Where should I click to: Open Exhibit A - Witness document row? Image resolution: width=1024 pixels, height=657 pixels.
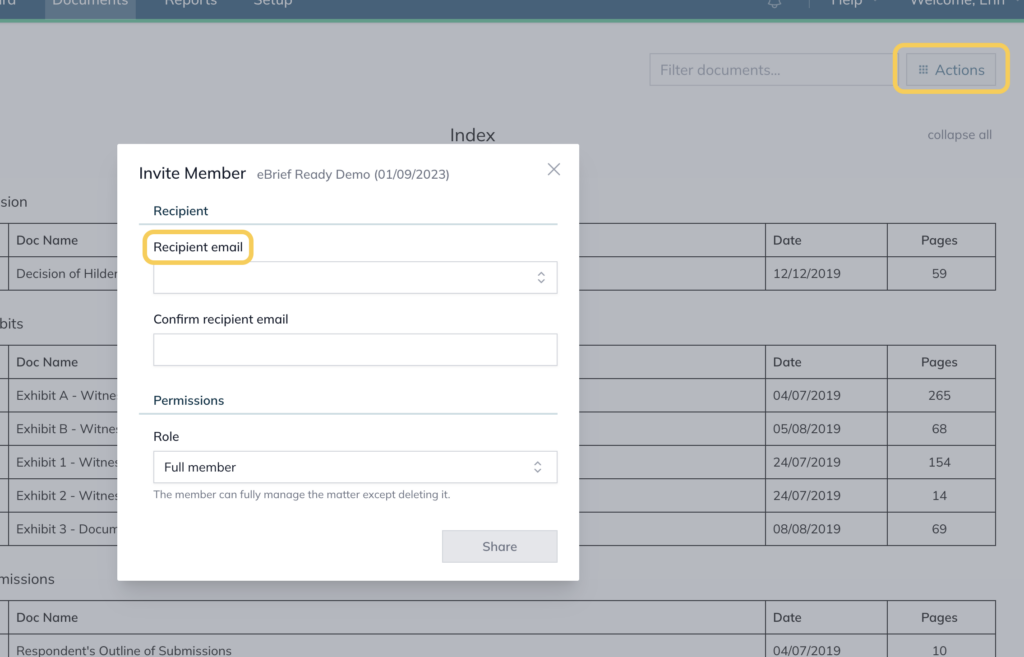[67, 395]
